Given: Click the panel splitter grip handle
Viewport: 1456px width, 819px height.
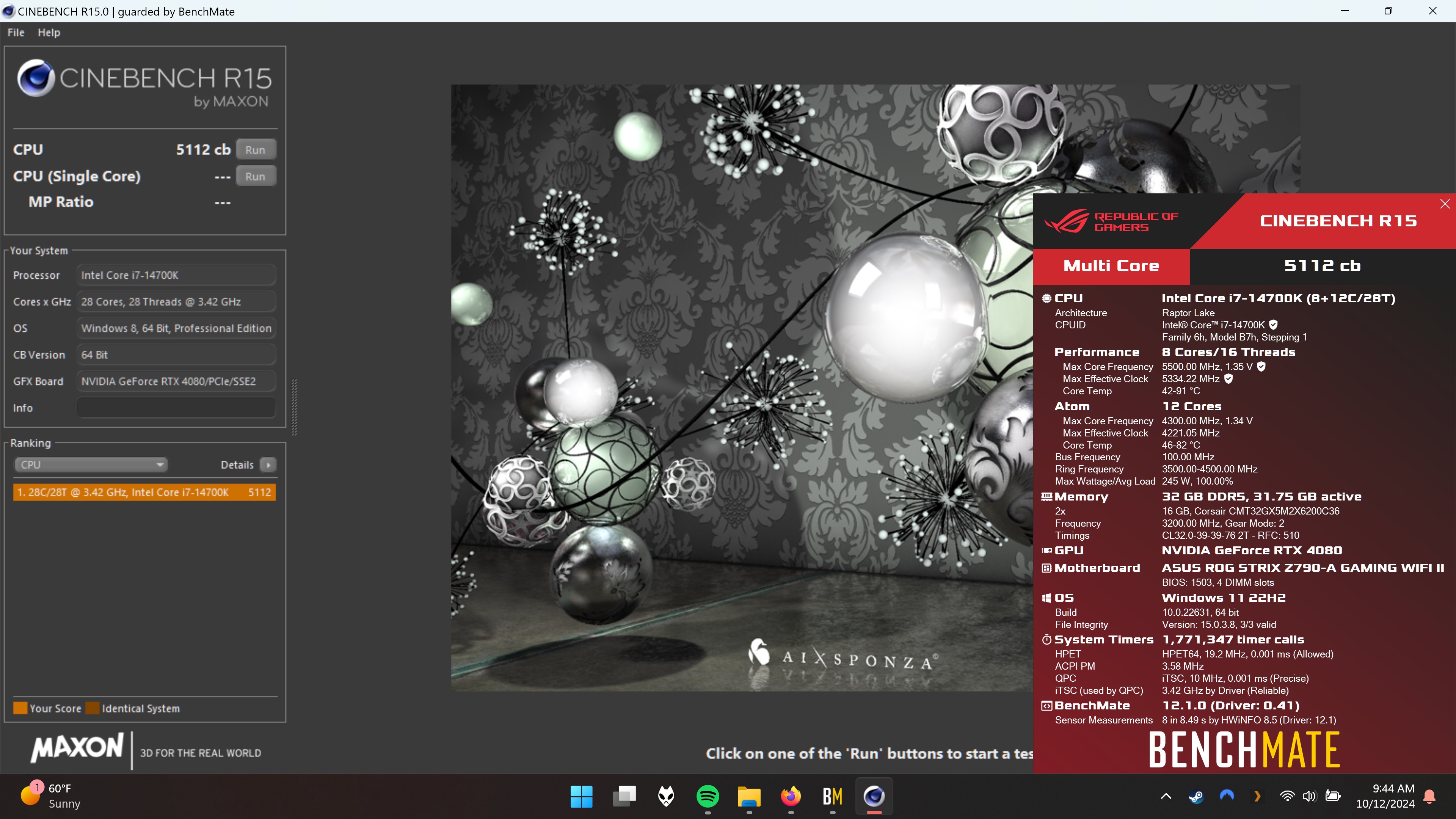Looking at the screenshot, I should tap(294, 408).
